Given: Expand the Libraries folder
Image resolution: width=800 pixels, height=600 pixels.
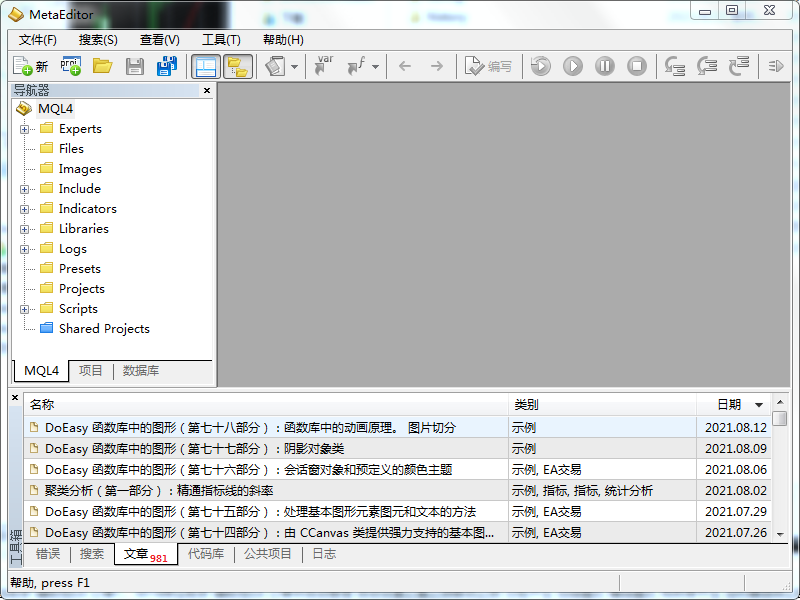Looking at the screenshot, I should pos(24,229).
